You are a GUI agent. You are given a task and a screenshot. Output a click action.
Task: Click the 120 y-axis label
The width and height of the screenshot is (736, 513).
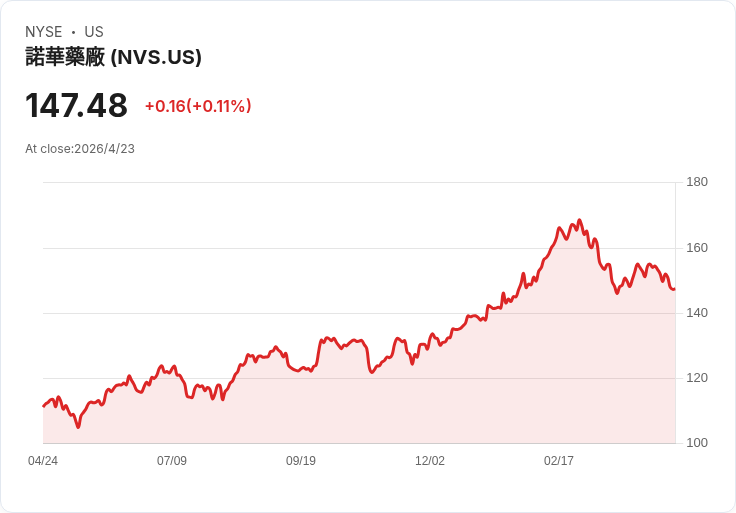pyautogui.click(x=697, y=378)
